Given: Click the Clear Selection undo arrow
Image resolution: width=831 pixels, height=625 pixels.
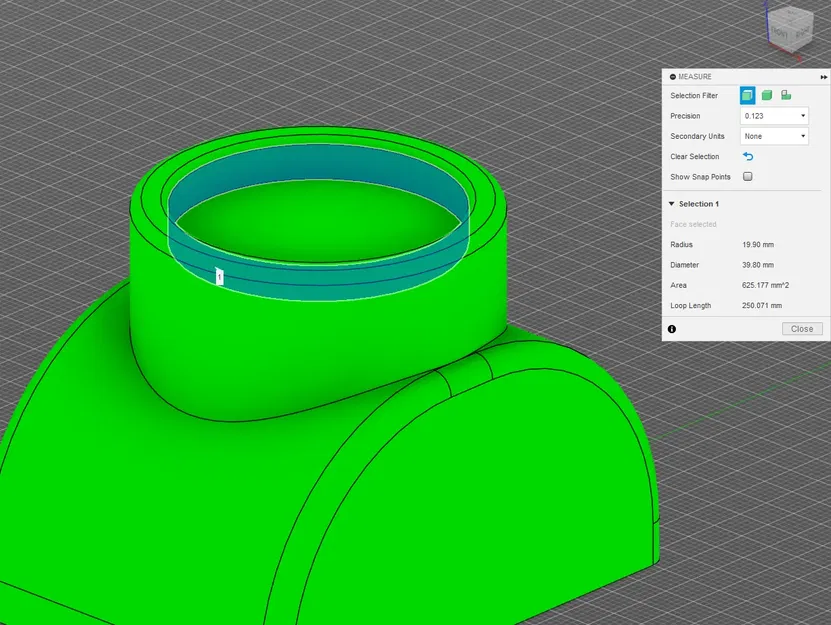Looking at the screenshot, I should (748, 156).
